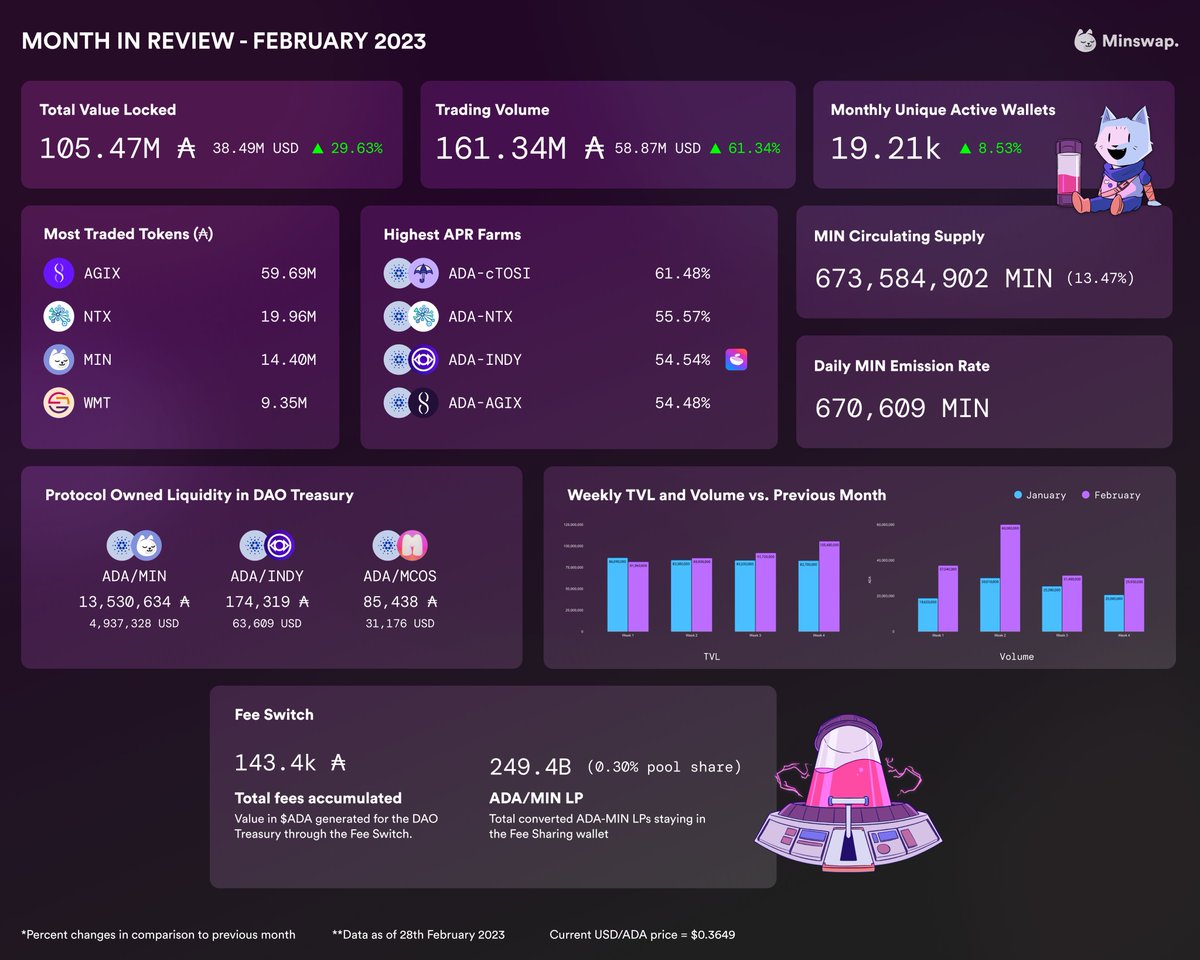1200x960 pixels.
Task: Click the '4,937,328 USD' value
Action: click(134, 624)
